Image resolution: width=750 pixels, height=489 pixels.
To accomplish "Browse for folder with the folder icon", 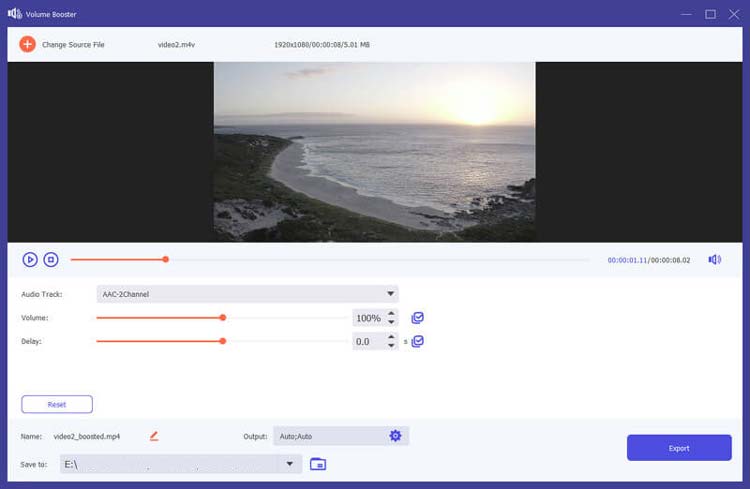I will click(x=318, y=464).
